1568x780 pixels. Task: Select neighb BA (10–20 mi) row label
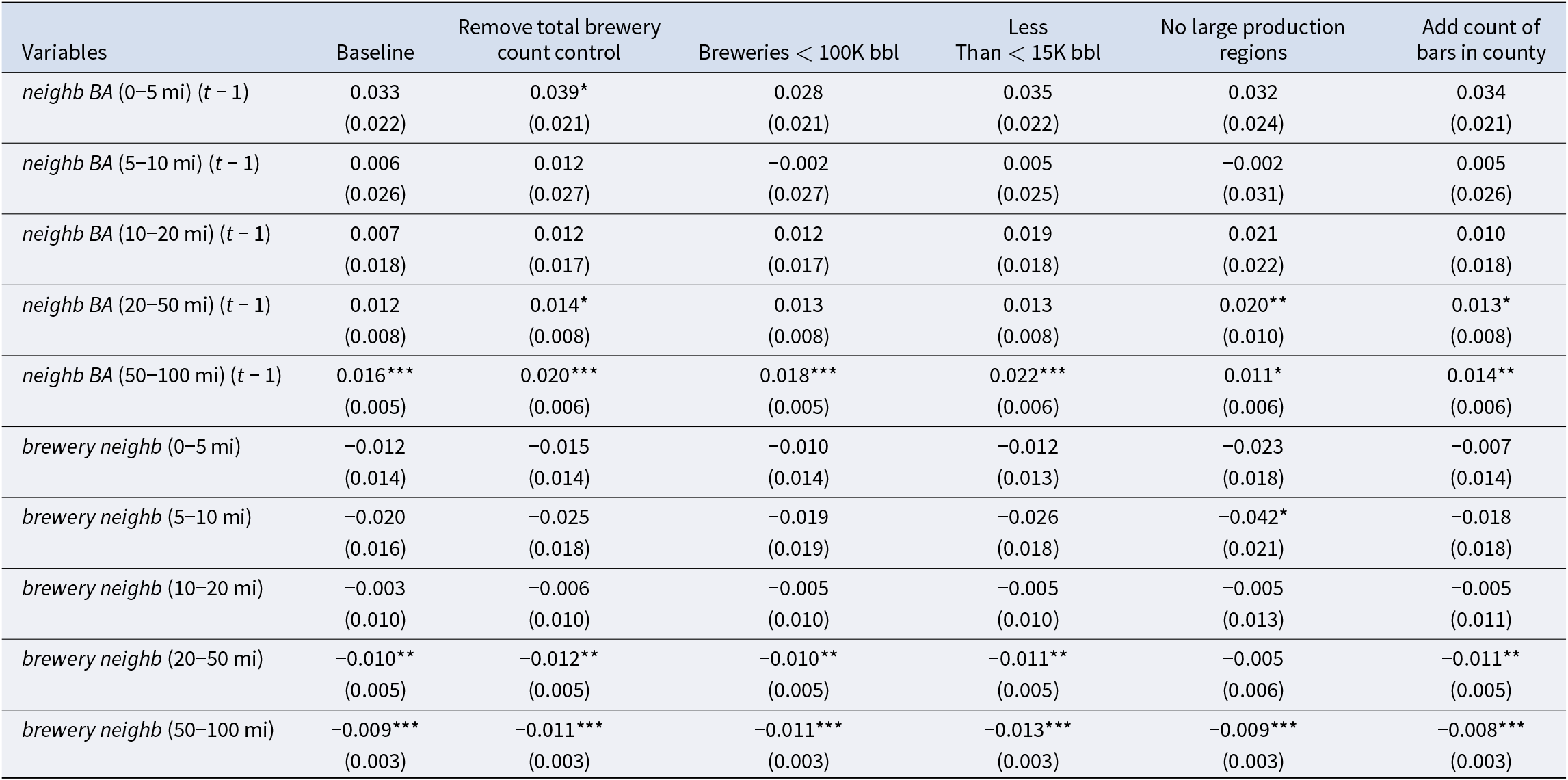146,234
